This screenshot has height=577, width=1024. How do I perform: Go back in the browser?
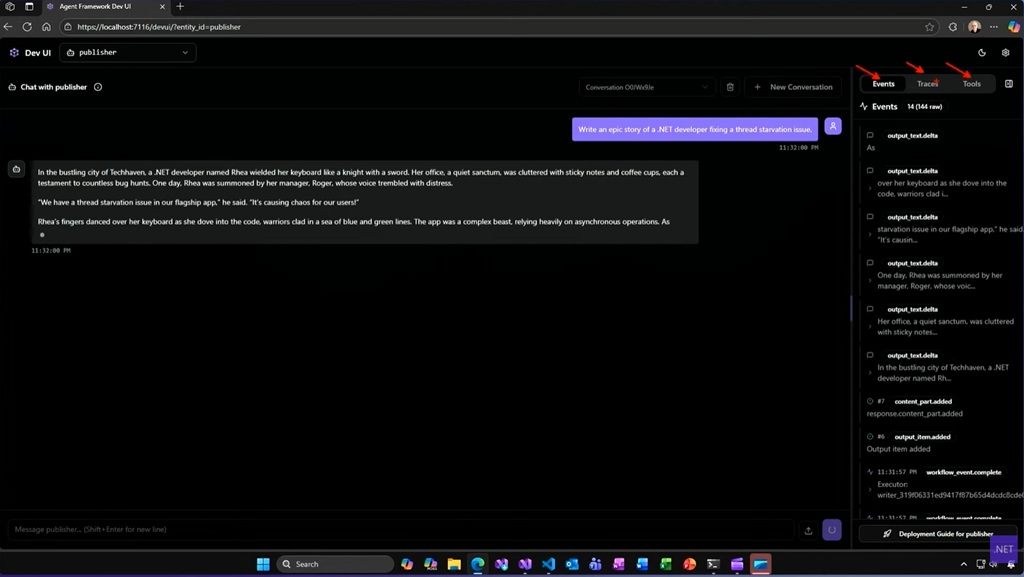[8, 27]
